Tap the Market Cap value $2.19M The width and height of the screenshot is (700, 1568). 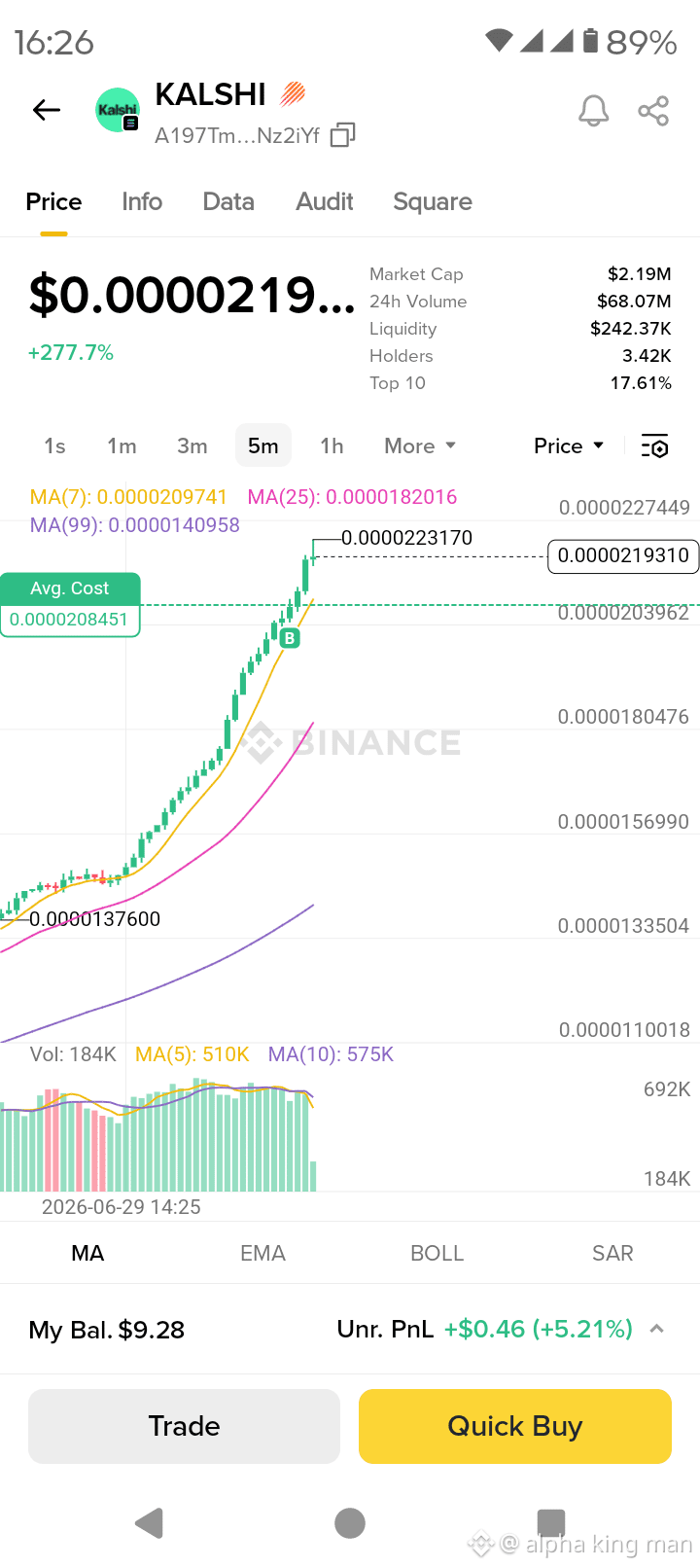[x=640, y=274]
